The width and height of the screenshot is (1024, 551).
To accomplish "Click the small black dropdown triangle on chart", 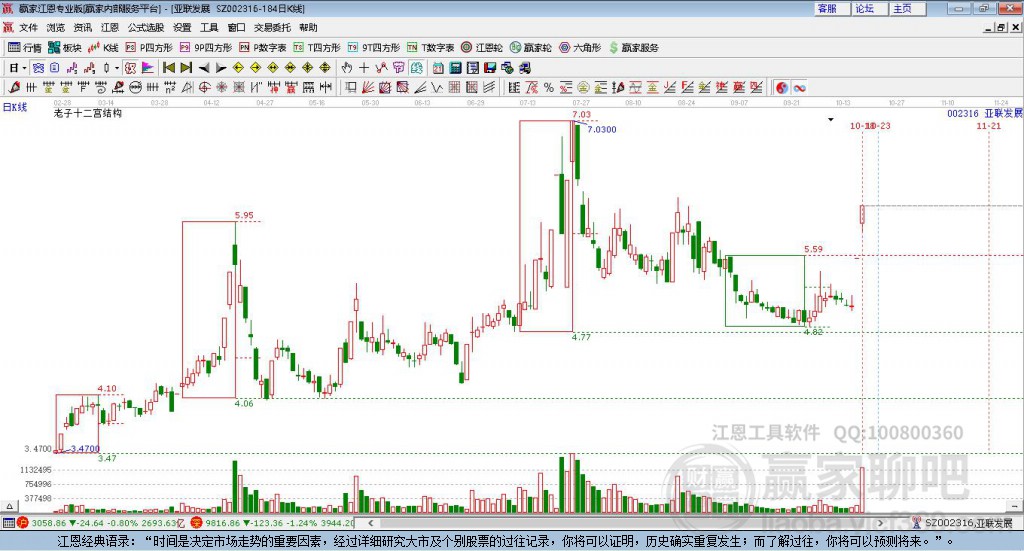I will click(x=831, y=119).
